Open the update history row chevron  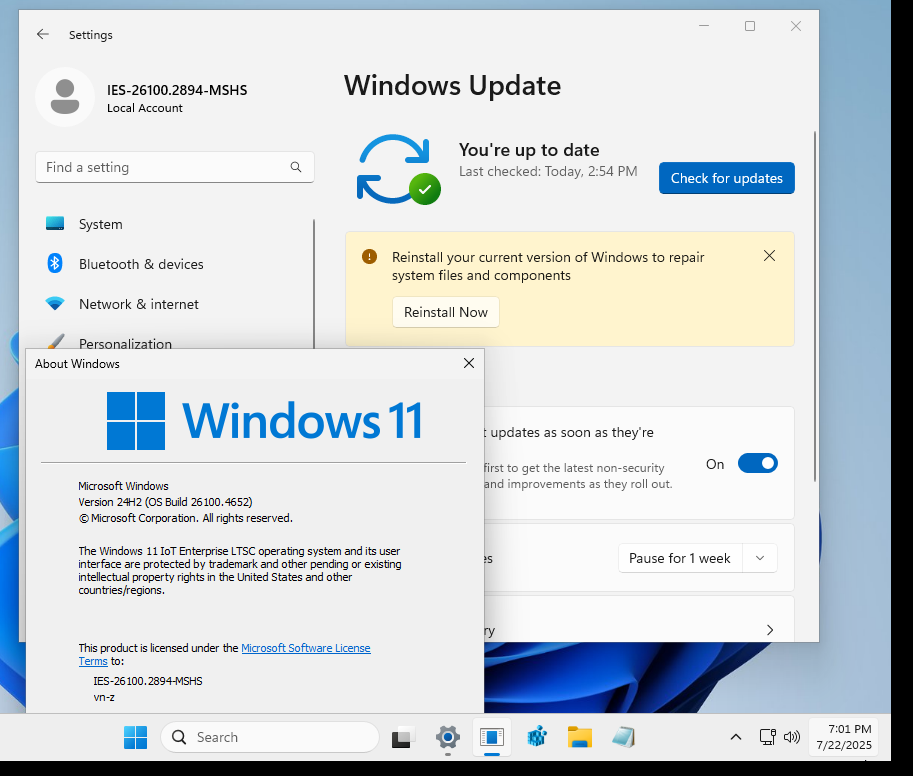click(770, 630)
